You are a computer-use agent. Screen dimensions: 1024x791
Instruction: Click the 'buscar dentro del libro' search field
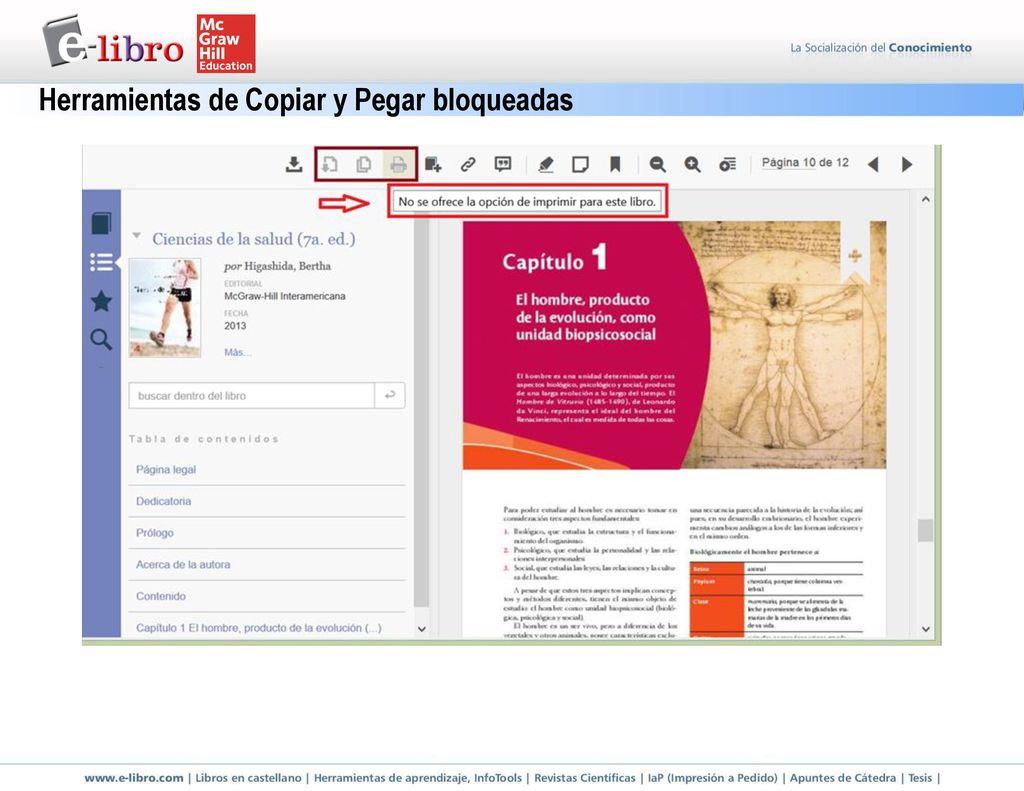251,396
